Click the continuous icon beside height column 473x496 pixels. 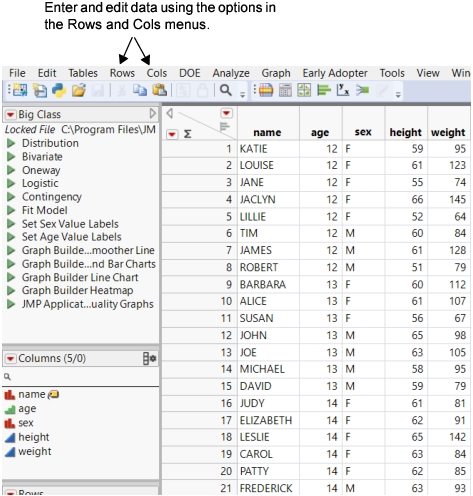click(10, 437)
